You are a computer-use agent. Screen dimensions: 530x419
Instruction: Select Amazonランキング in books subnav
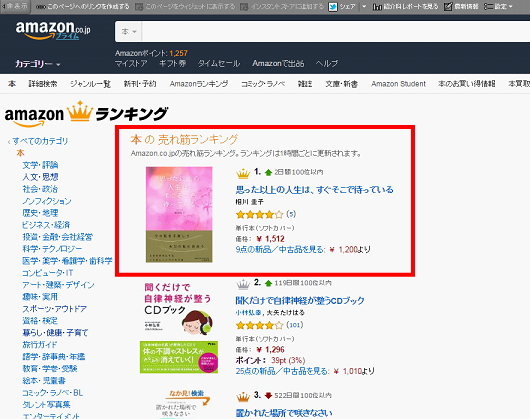pyautogui.click(x=199, y=84)
